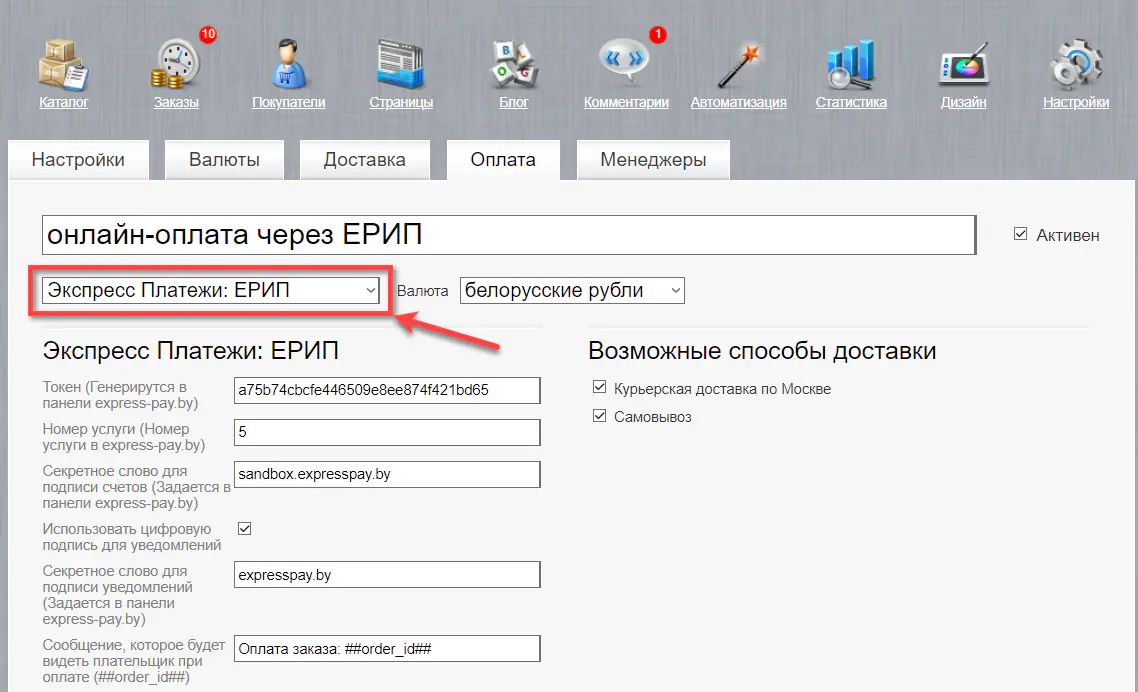Open the Настройки gear icon
The height and width of the screenshot is (692, 1138).
pos(1076,62)
